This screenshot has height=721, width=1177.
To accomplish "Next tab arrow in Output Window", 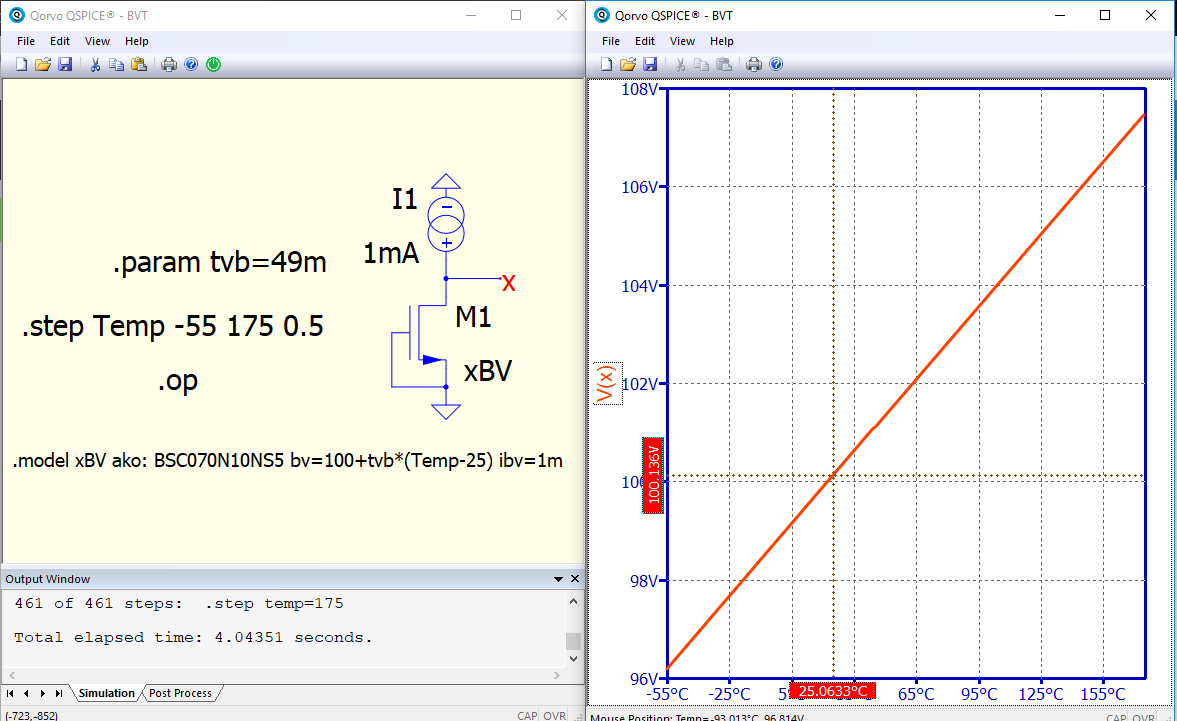I will [43, 693].
